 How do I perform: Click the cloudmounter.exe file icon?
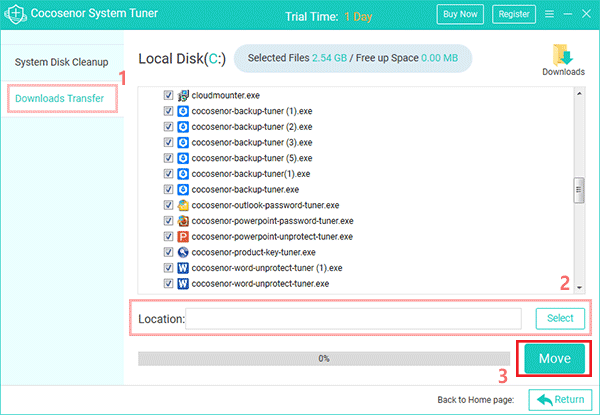(183, 95)
